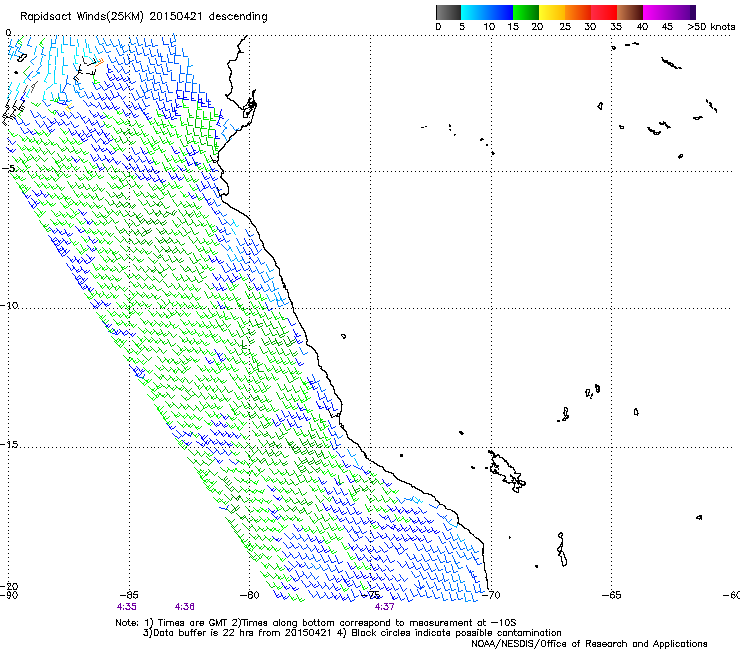740x650 pixels.
Task: Click the green 15-20 knots color swatch
Action: click(x=526, y=12)
